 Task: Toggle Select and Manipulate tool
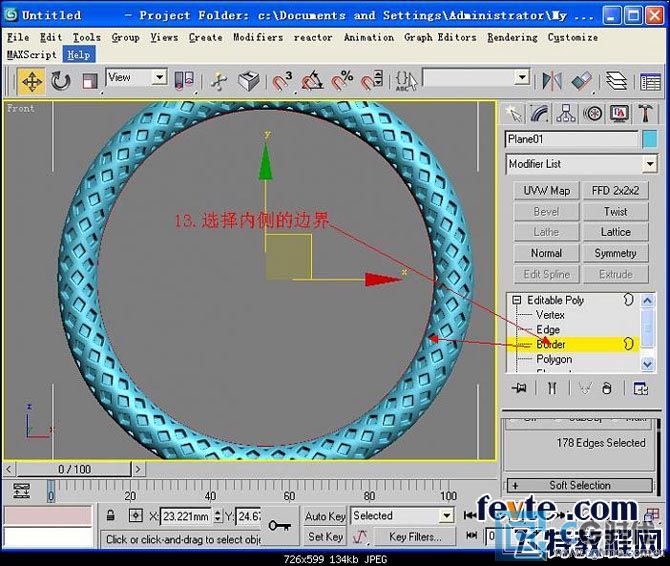tap(219, 81)
